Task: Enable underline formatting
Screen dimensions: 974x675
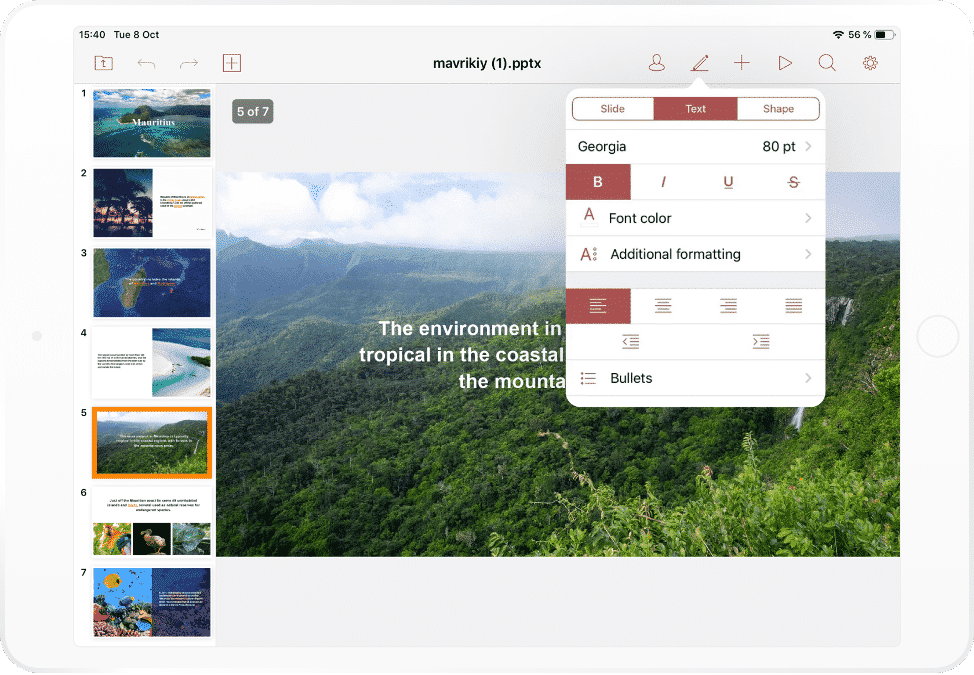Action: point(728,182)
